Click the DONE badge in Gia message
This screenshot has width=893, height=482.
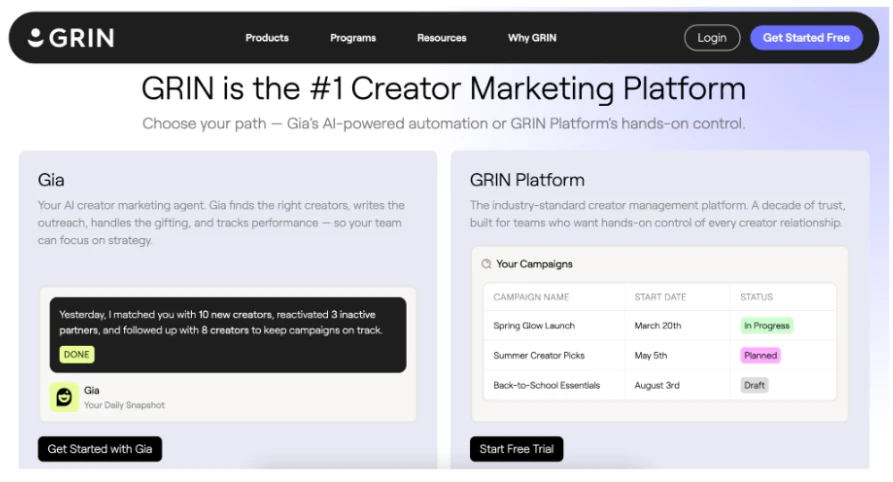coord(76,354)
